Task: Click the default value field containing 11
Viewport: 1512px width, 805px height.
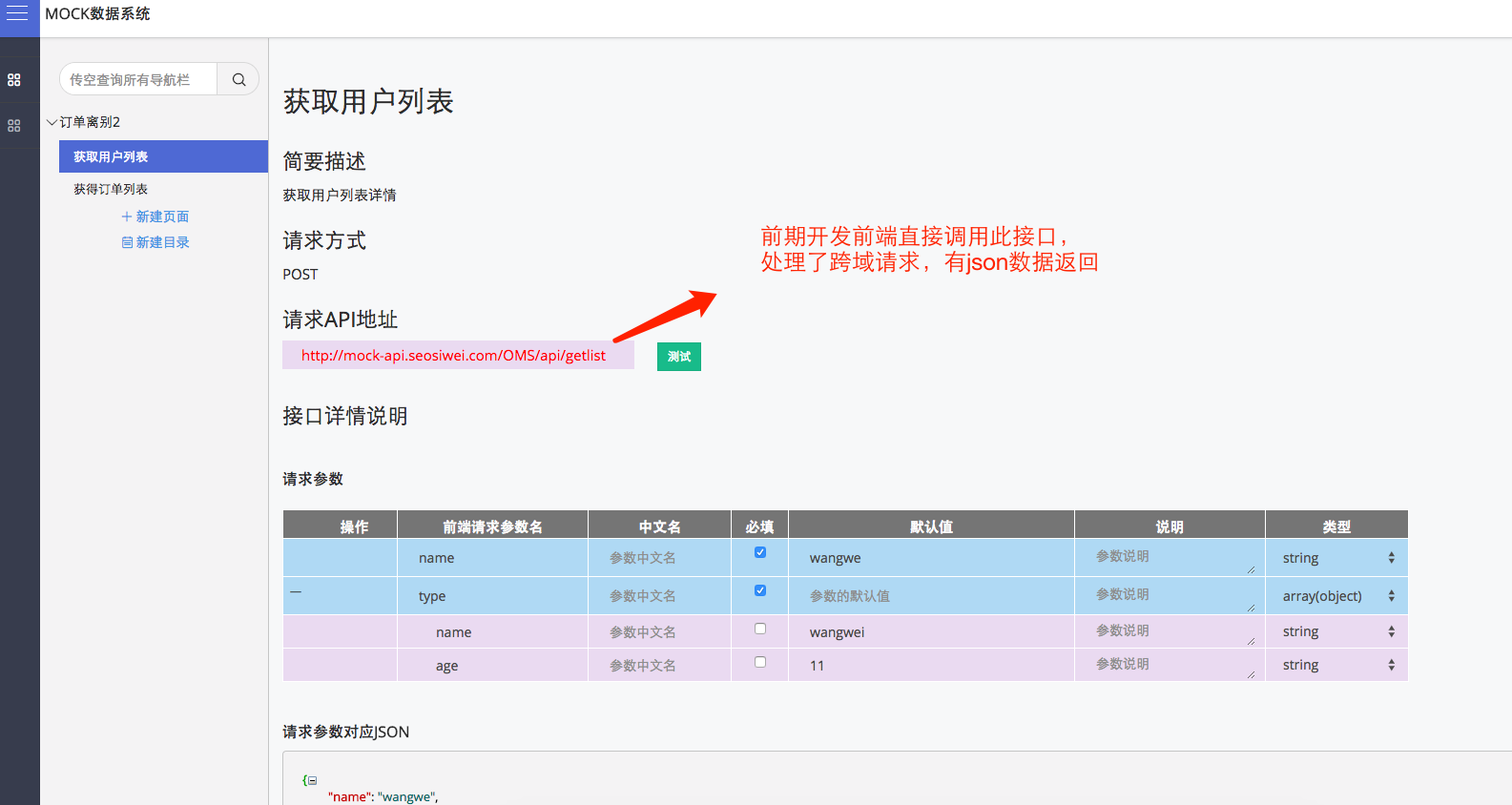Action: (931, 666)
